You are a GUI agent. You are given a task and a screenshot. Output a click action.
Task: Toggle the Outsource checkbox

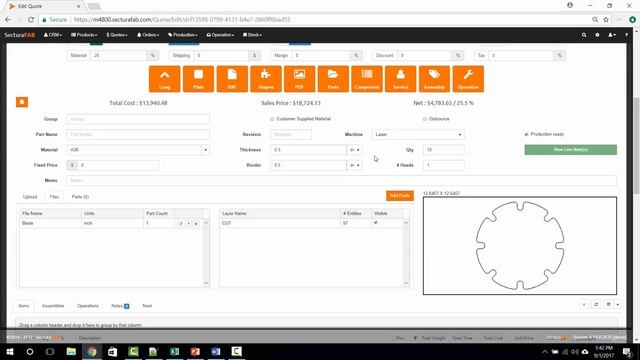(424, 119)
